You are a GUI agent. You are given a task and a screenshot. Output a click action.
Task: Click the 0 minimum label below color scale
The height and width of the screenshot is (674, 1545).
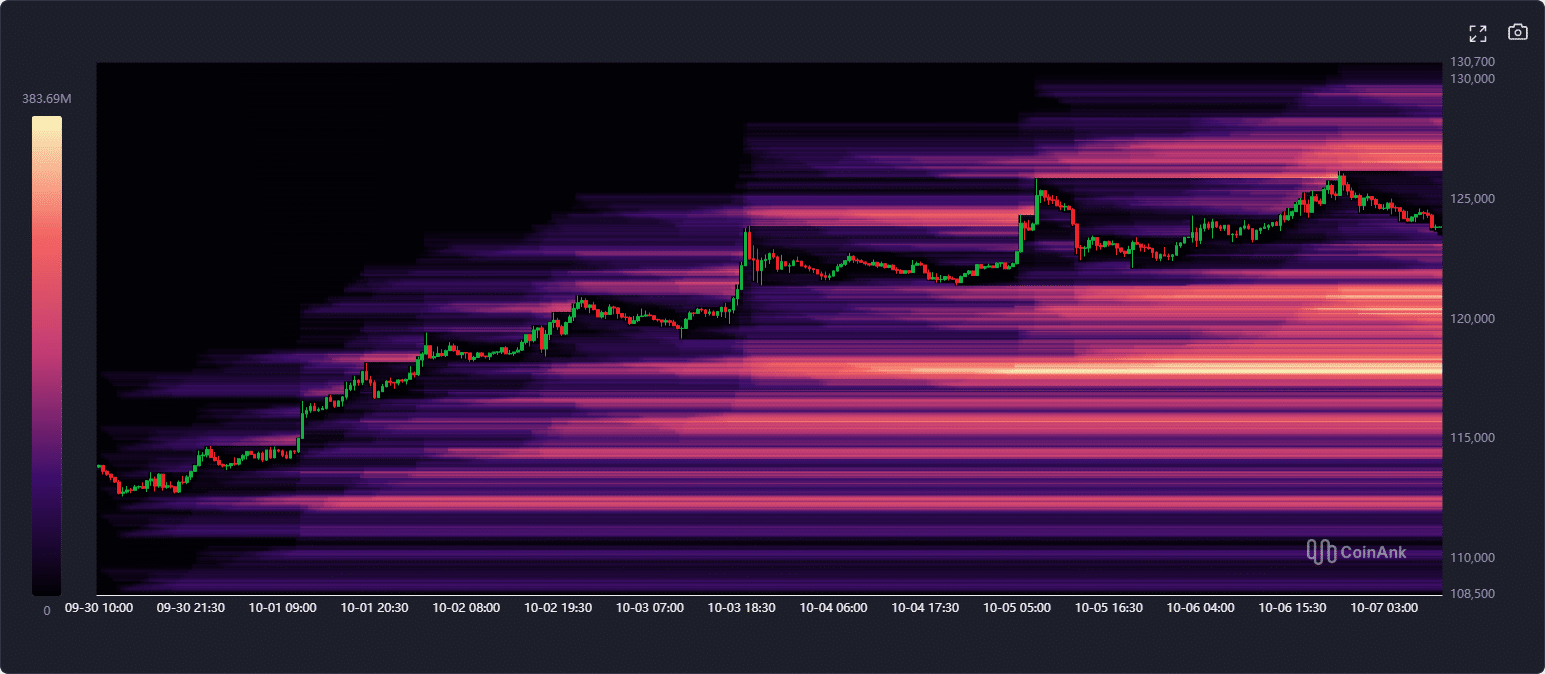point(46,610)
